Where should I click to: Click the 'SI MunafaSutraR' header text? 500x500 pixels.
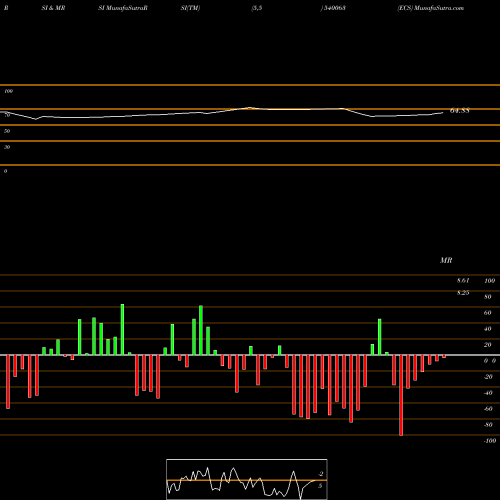click(x=123, y=8)
